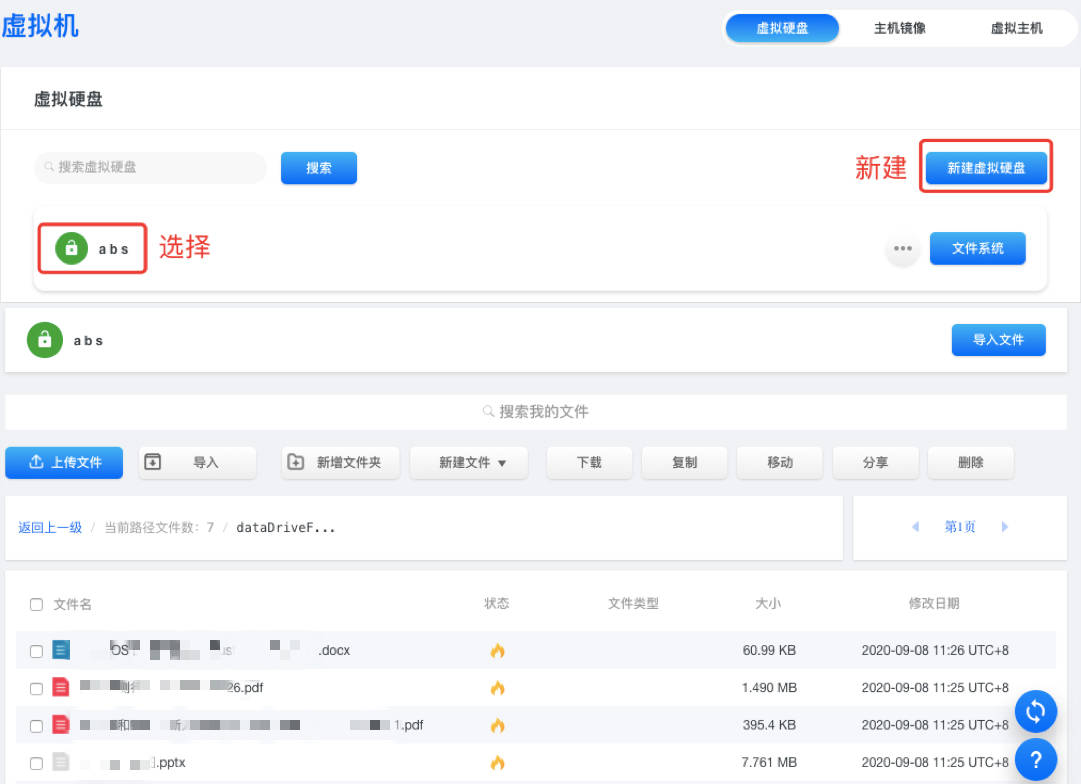Select the green lock icon in the abs disk card
Viewport: 1081px width, 784px height.
(x=72, y=248)
